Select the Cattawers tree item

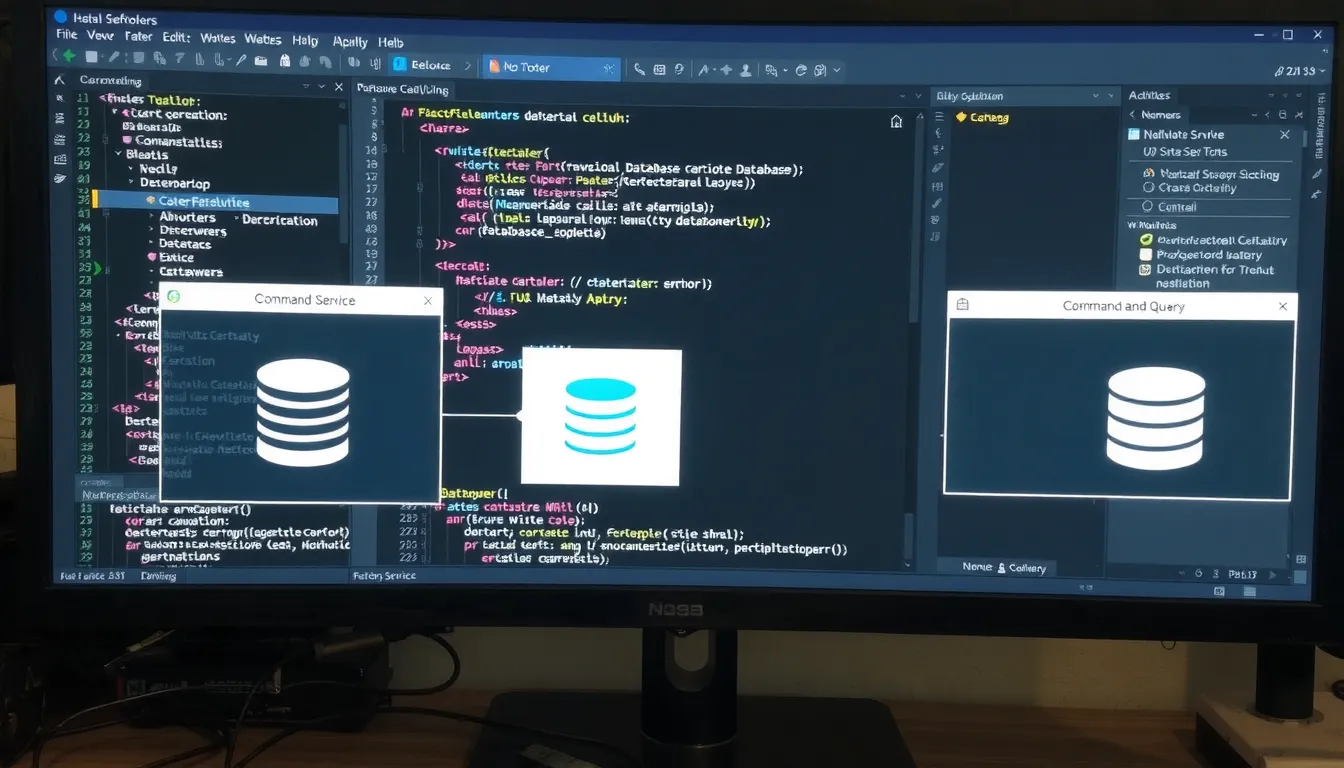click(191, 272)
